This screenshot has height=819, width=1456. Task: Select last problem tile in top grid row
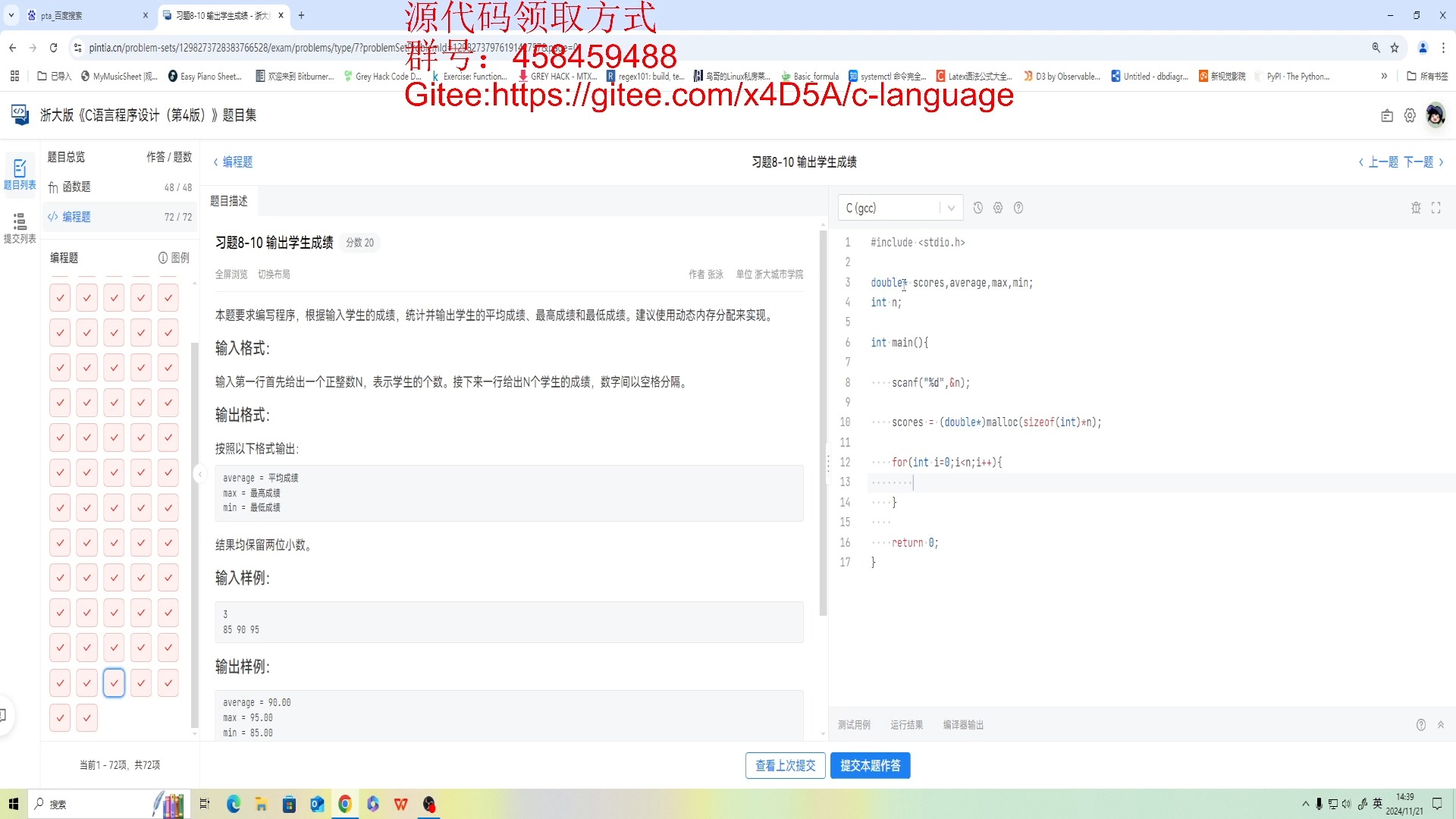coord(168,297)
